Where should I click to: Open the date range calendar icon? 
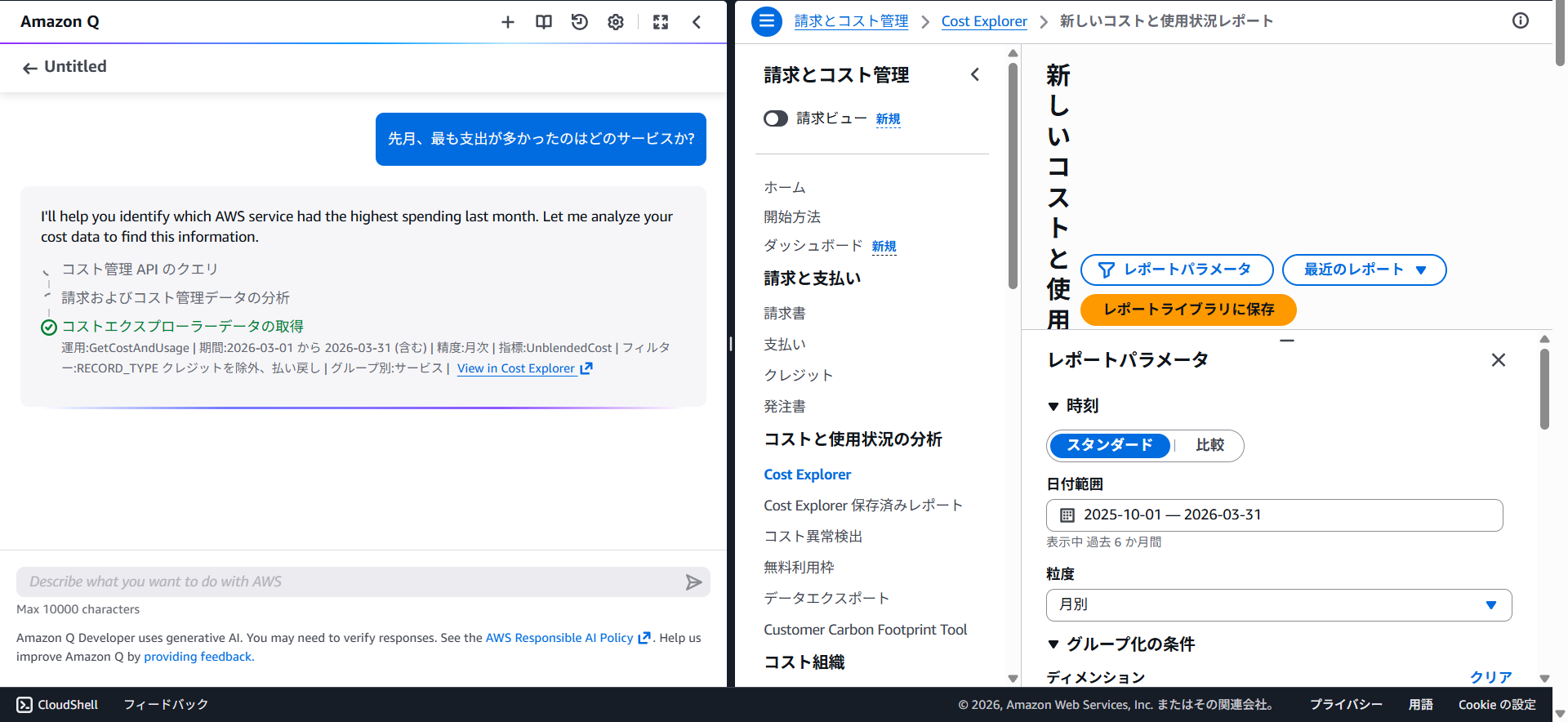coord(1067,515)
